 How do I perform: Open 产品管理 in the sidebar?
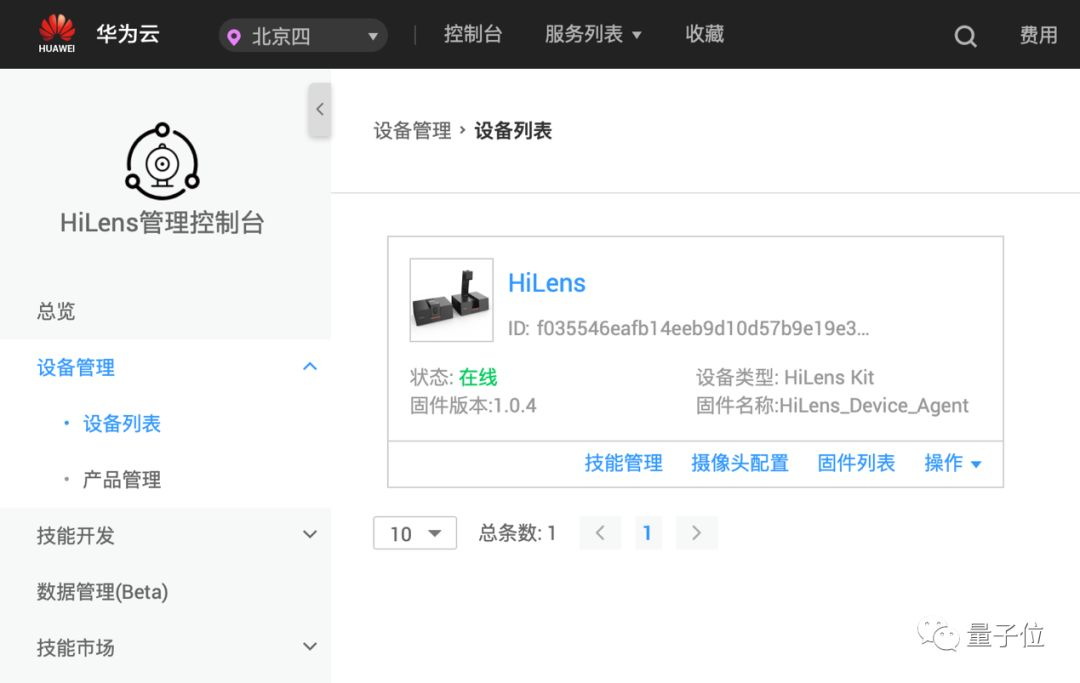tap(122, 480)
